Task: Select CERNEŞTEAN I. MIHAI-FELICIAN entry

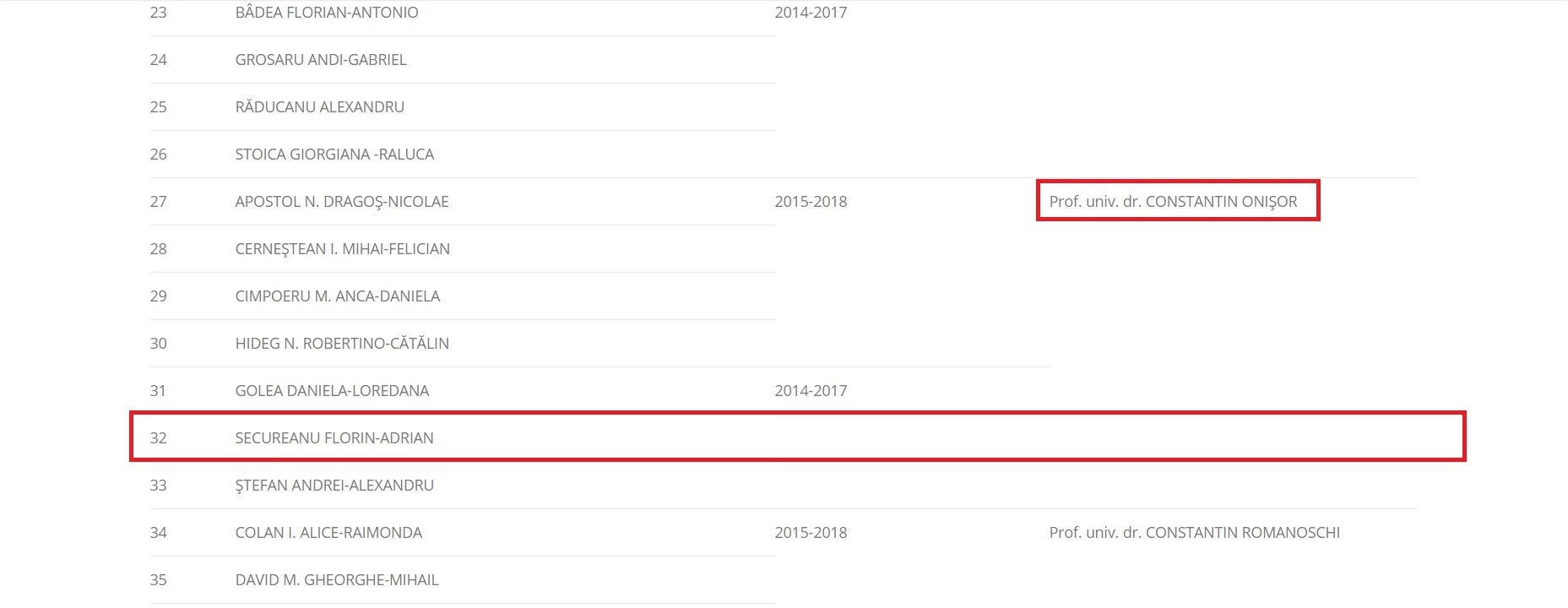Action: coord(342,249)
